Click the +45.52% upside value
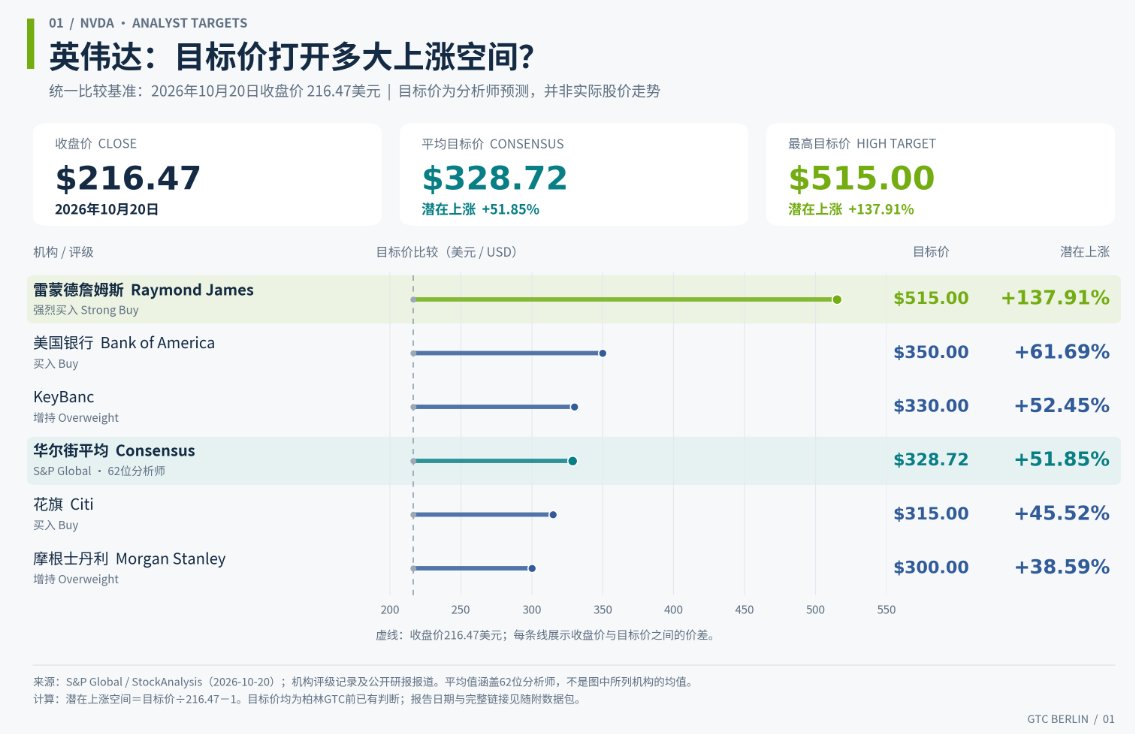The image size is (1135, 734). (x=1062, y=513)
